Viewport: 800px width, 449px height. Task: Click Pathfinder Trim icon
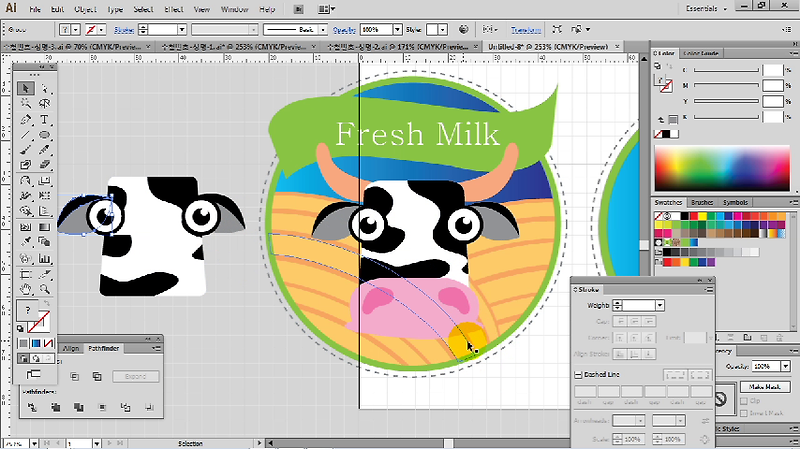click(56, 407)
